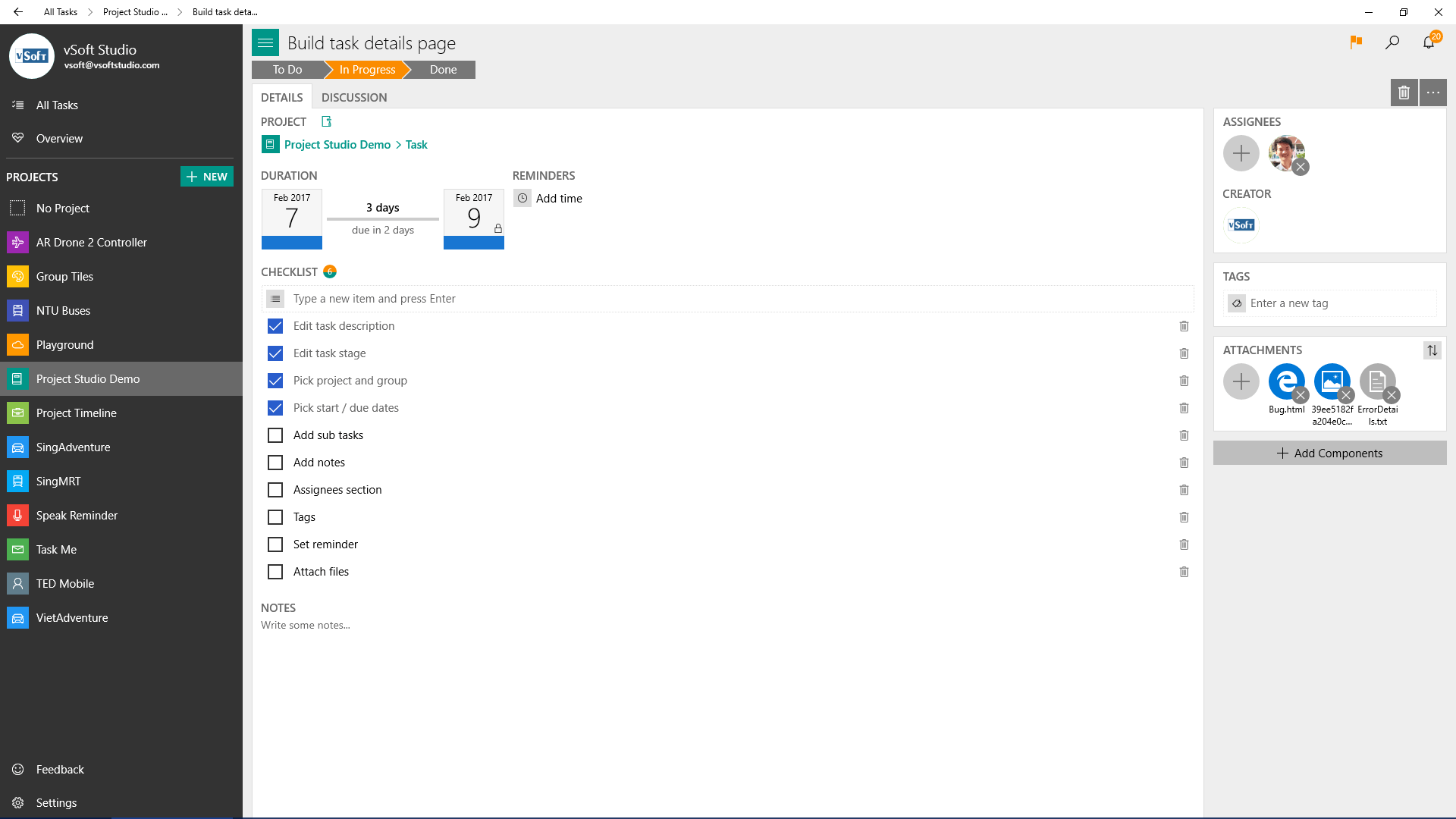Open the Feb 9 due date picker

(x=473, y=218)
